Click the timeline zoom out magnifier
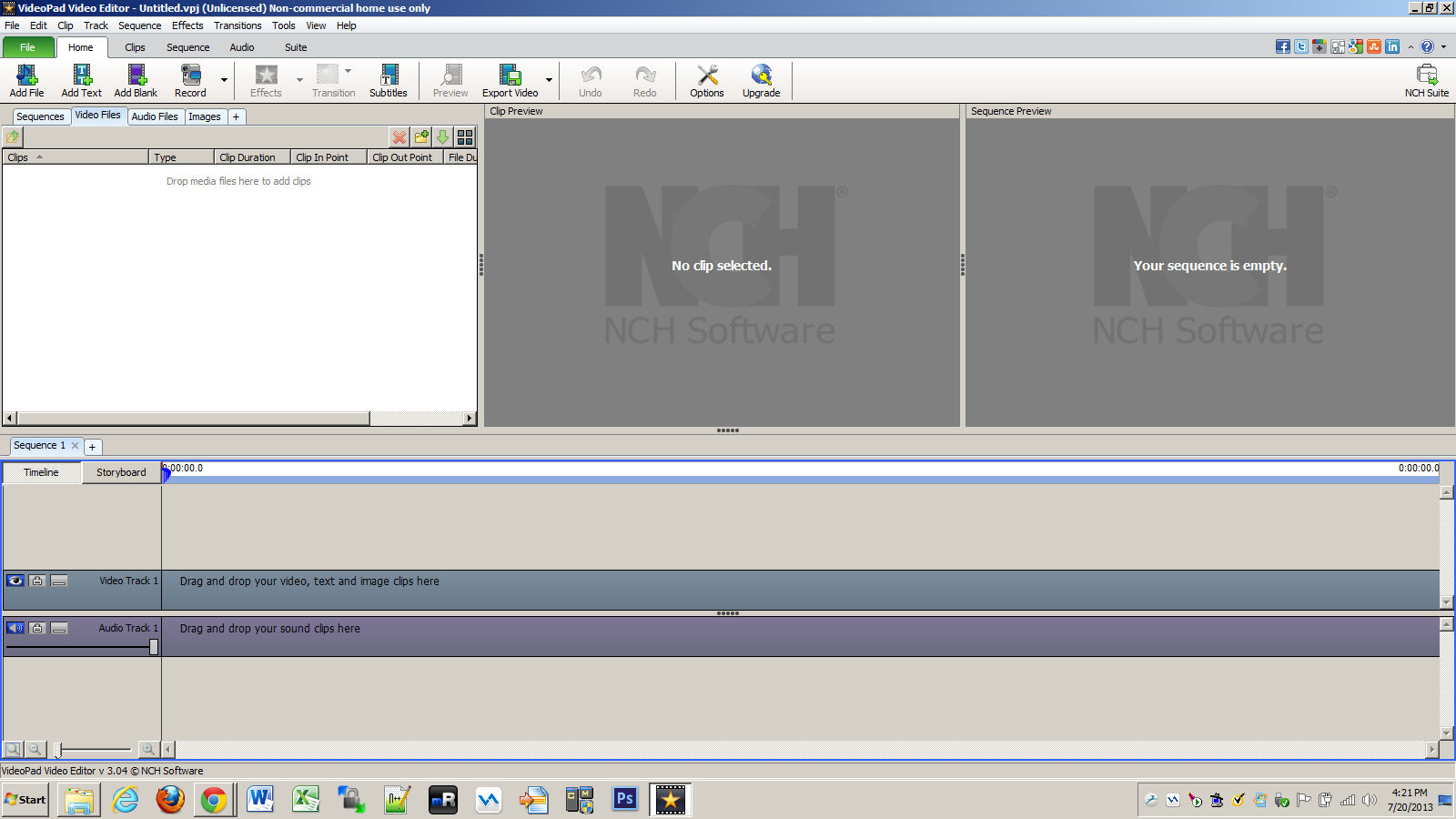This screenshot has height=819, width=1456. [x=35, y=750]
